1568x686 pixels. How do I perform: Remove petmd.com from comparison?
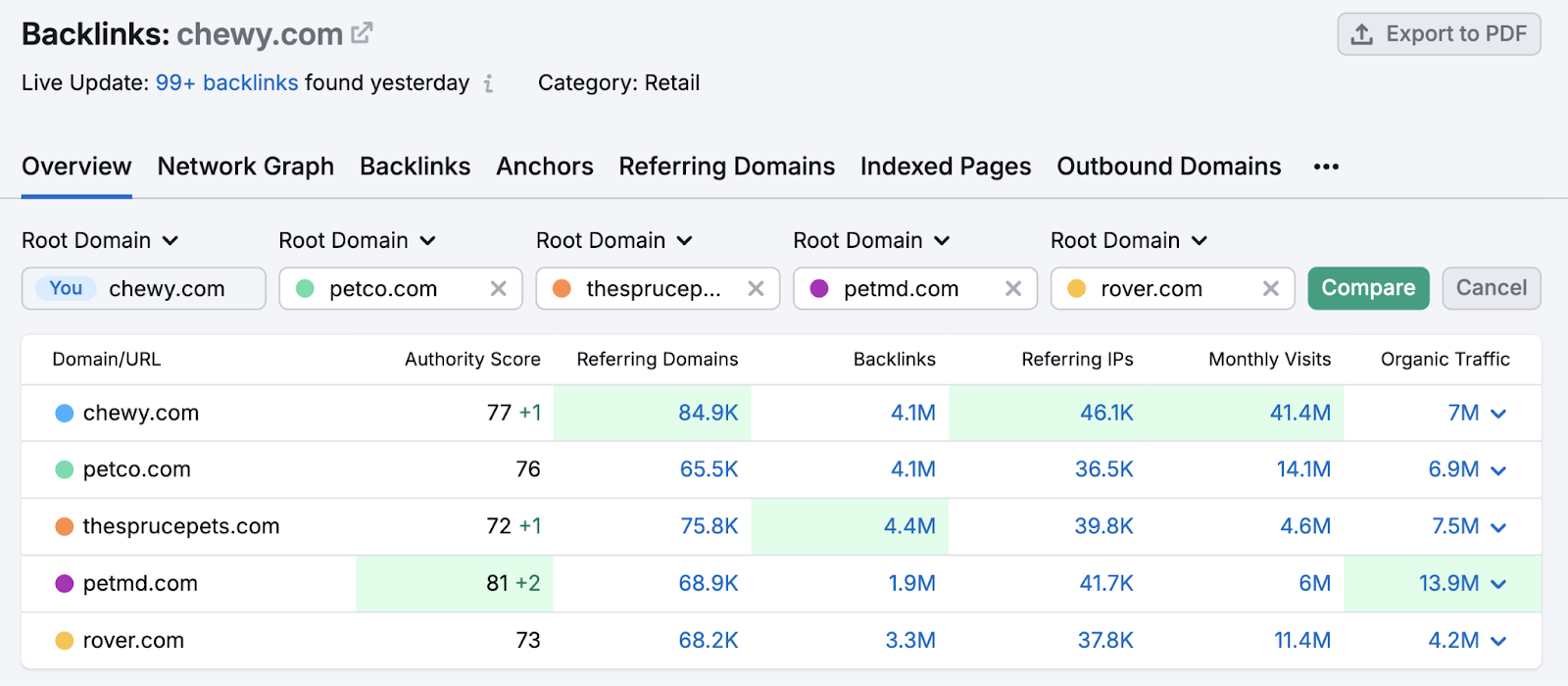pyautogui.click(x=1013, y=288)
